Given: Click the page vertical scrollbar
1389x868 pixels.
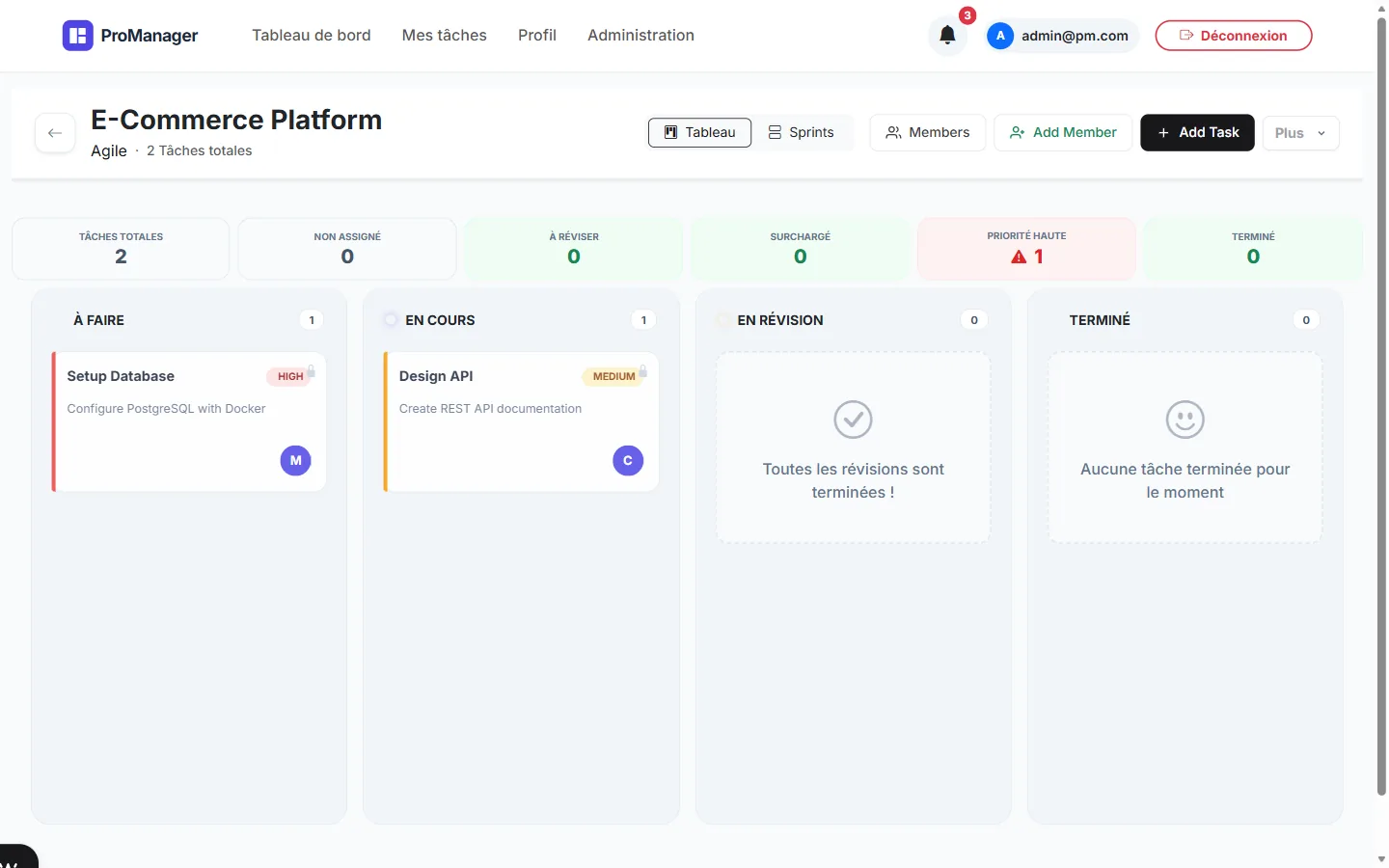Looking at the screenshot, I should (1381, 405).
